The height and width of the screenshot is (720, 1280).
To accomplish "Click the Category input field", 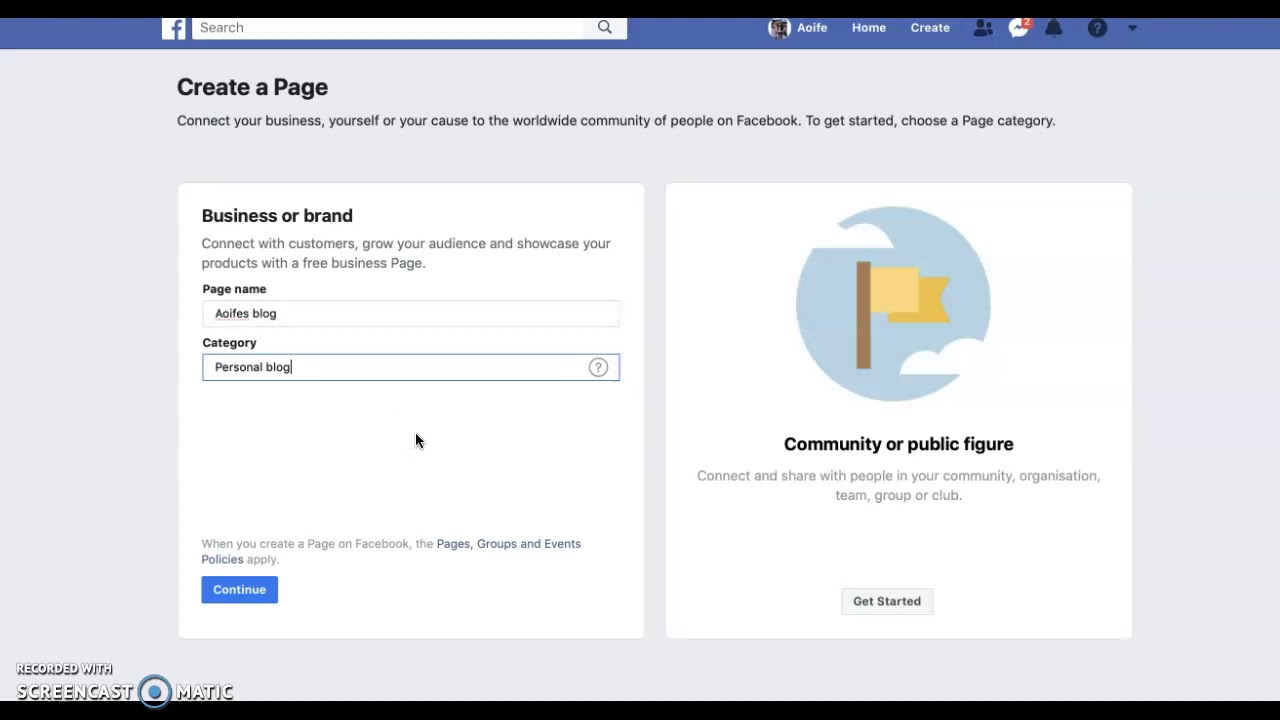I will pyautogui.click(x=411, y=367).
